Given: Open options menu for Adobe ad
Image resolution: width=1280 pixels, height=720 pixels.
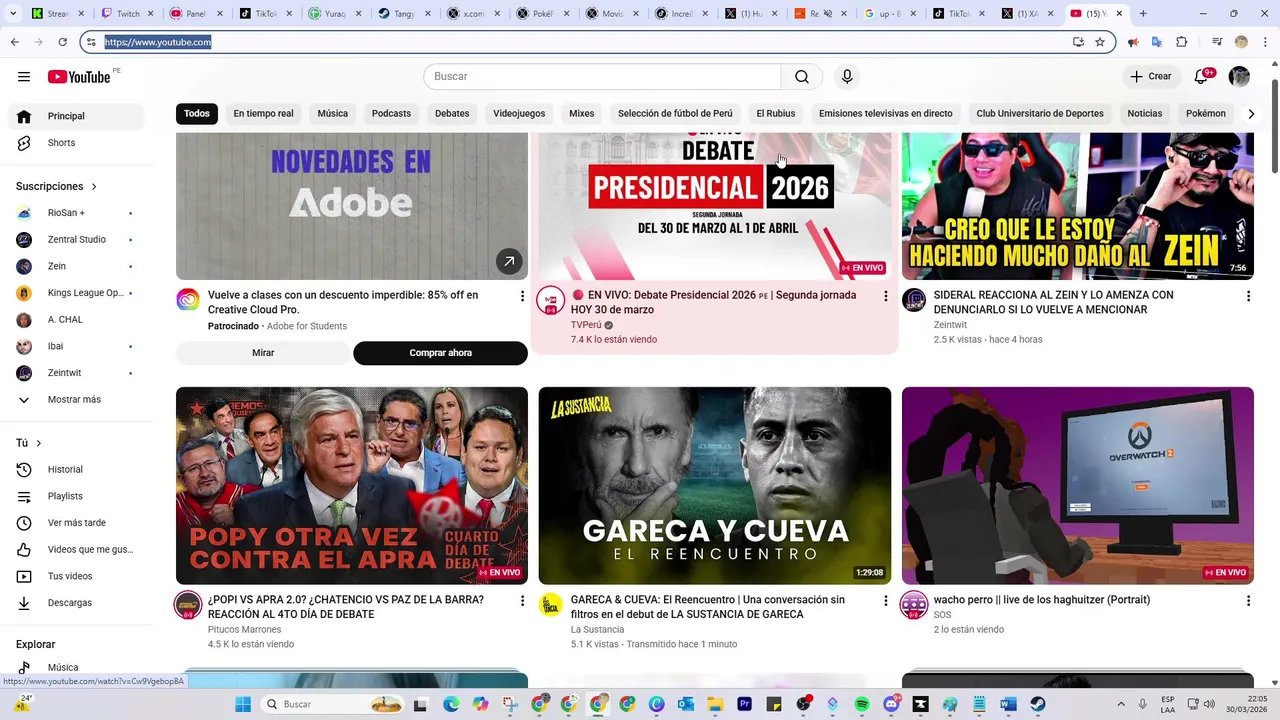Looking at the screenshot, I should [522, 296].
